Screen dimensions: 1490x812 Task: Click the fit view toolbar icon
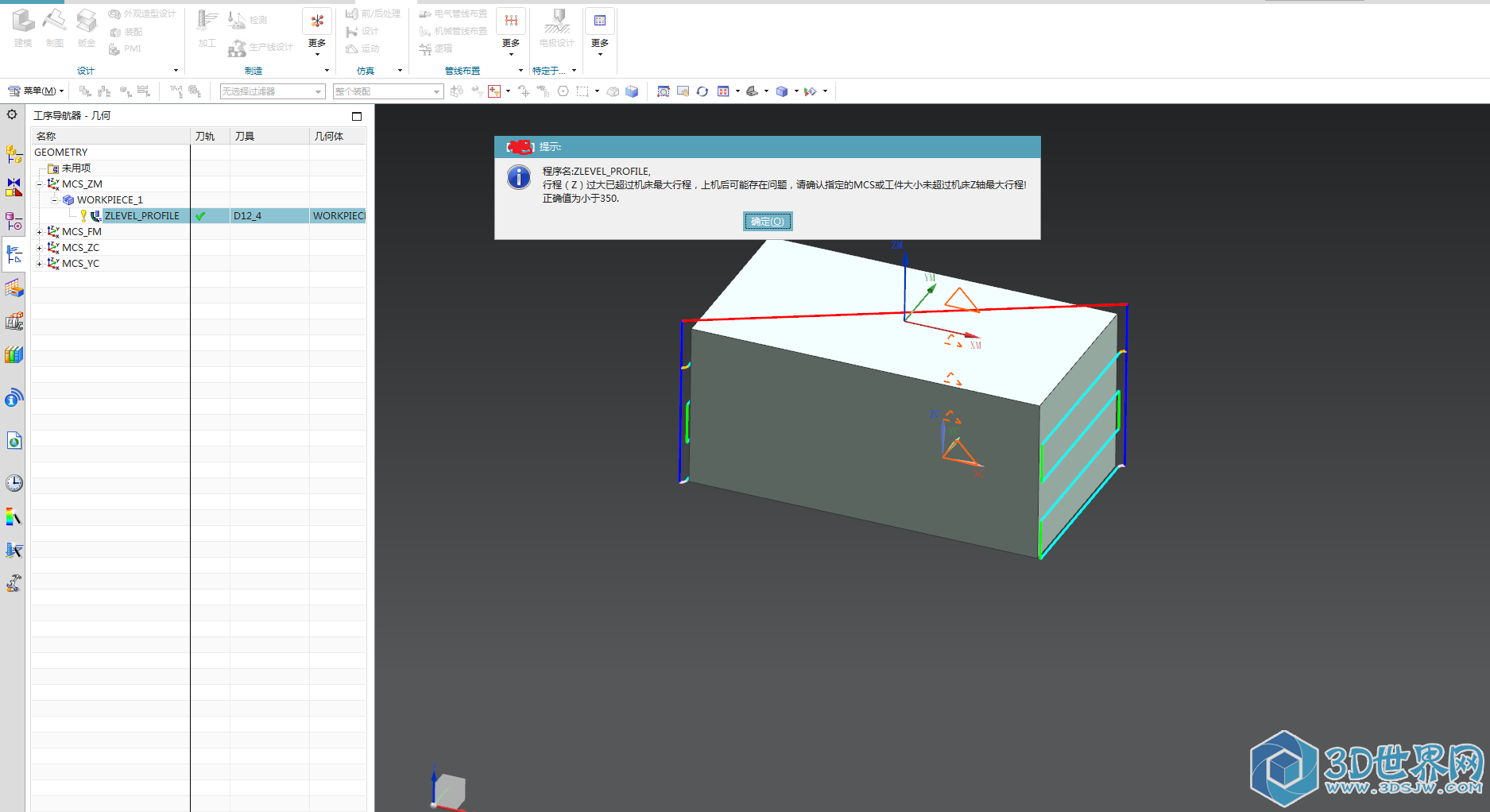click(663, 91)
